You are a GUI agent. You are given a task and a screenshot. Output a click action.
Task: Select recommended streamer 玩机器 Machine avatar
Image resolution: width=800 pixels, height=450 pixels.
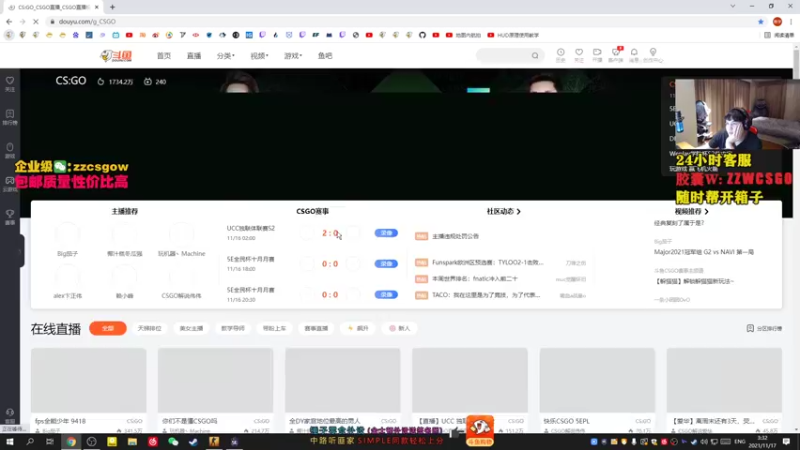[x=181, y=235]
